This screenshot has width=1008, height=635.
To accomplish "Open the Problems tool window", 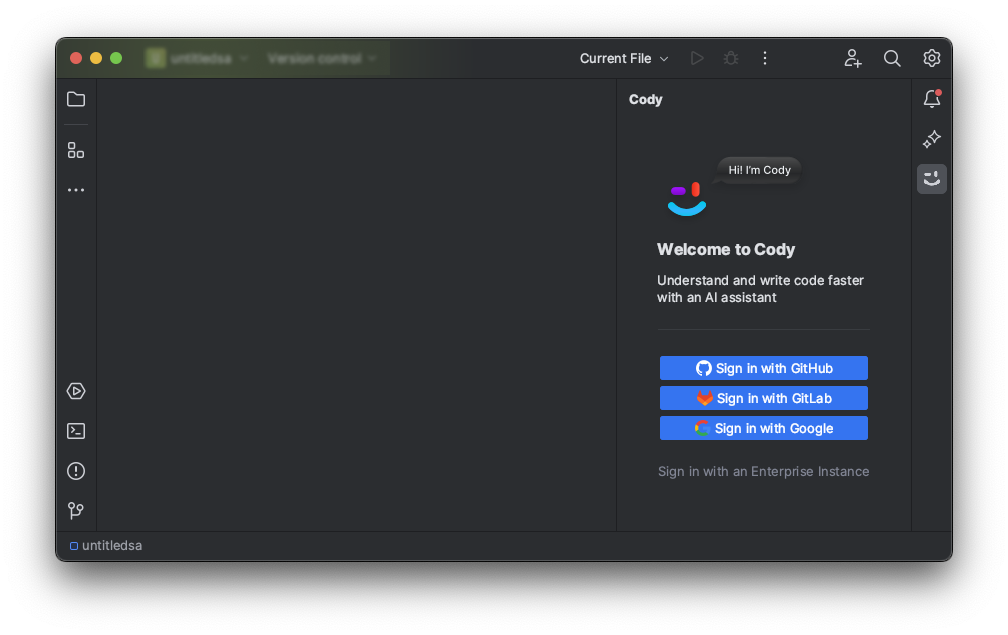I will [x=75, y=471].
